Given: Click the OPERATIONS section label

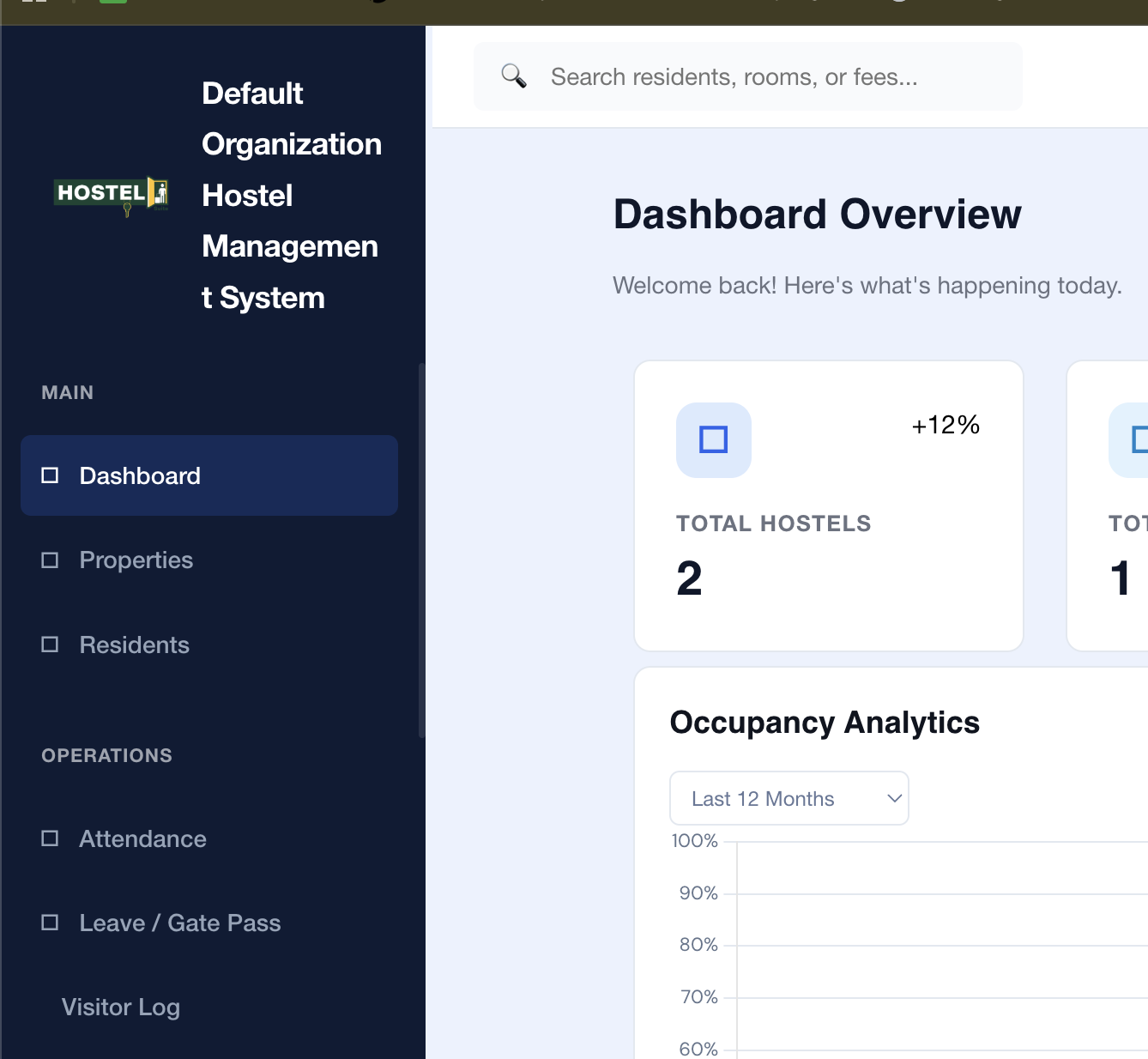Looking at the screenshot, I should coord(107,756).
